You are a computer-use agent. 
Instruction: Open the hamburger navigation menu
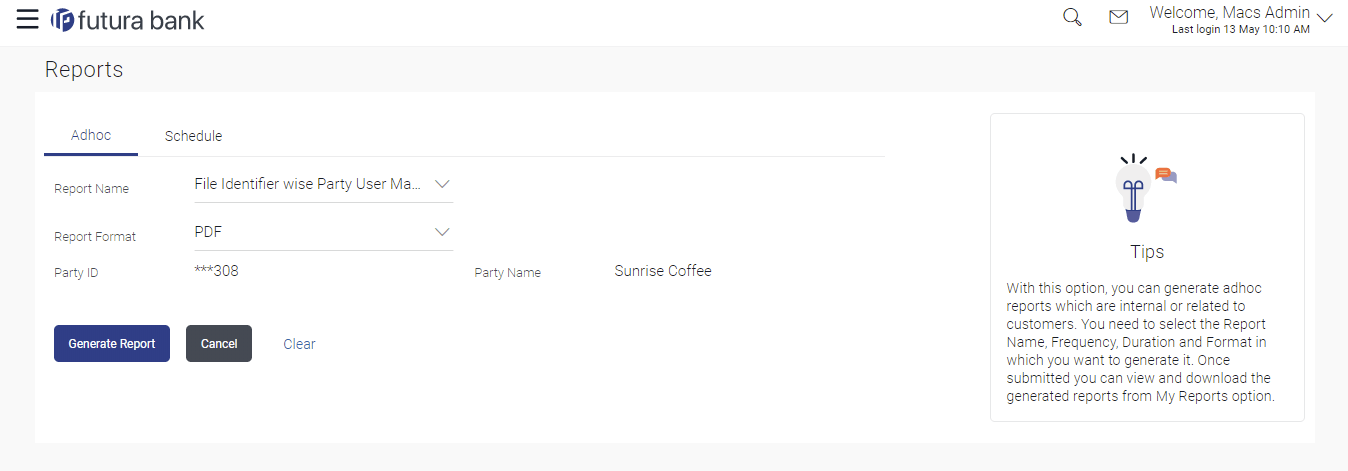[27, 19]
